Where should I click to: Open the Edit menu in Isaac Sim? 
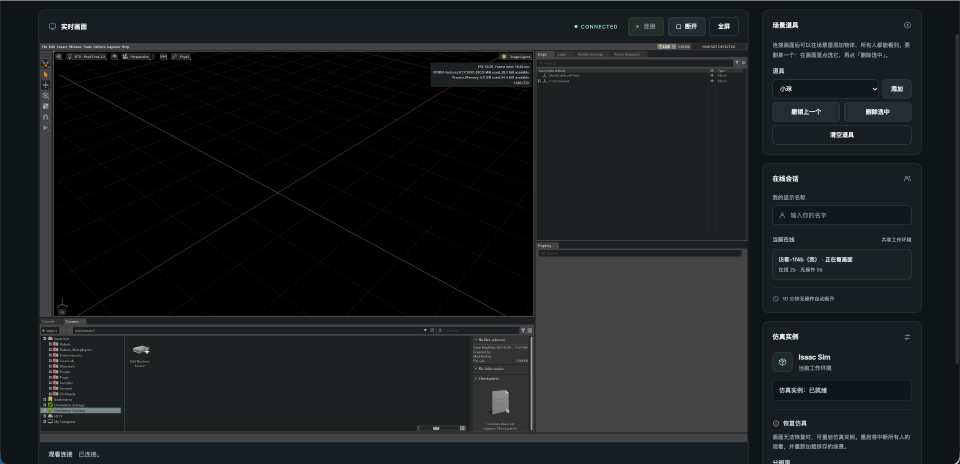[52, 47]
